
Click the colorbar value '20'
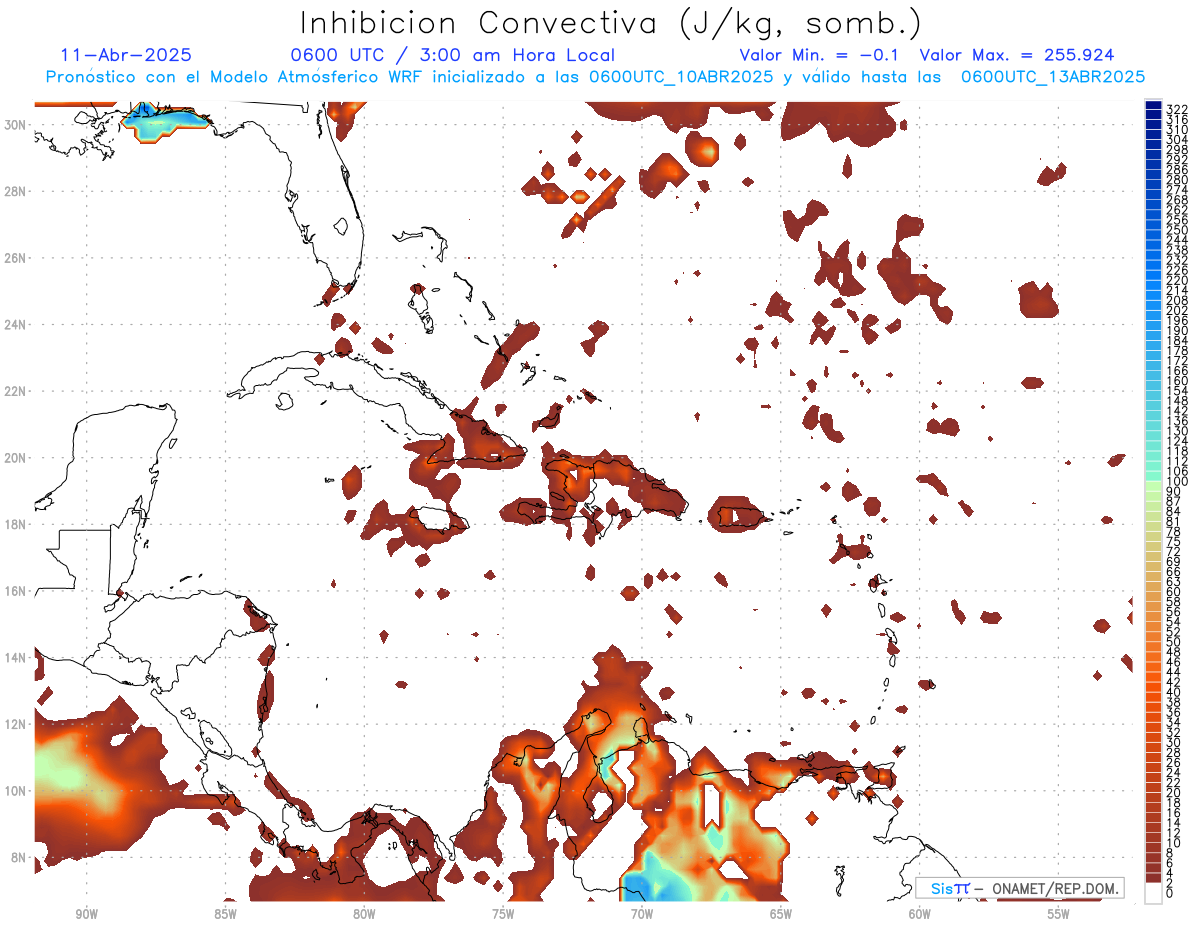click(1174, 792)
